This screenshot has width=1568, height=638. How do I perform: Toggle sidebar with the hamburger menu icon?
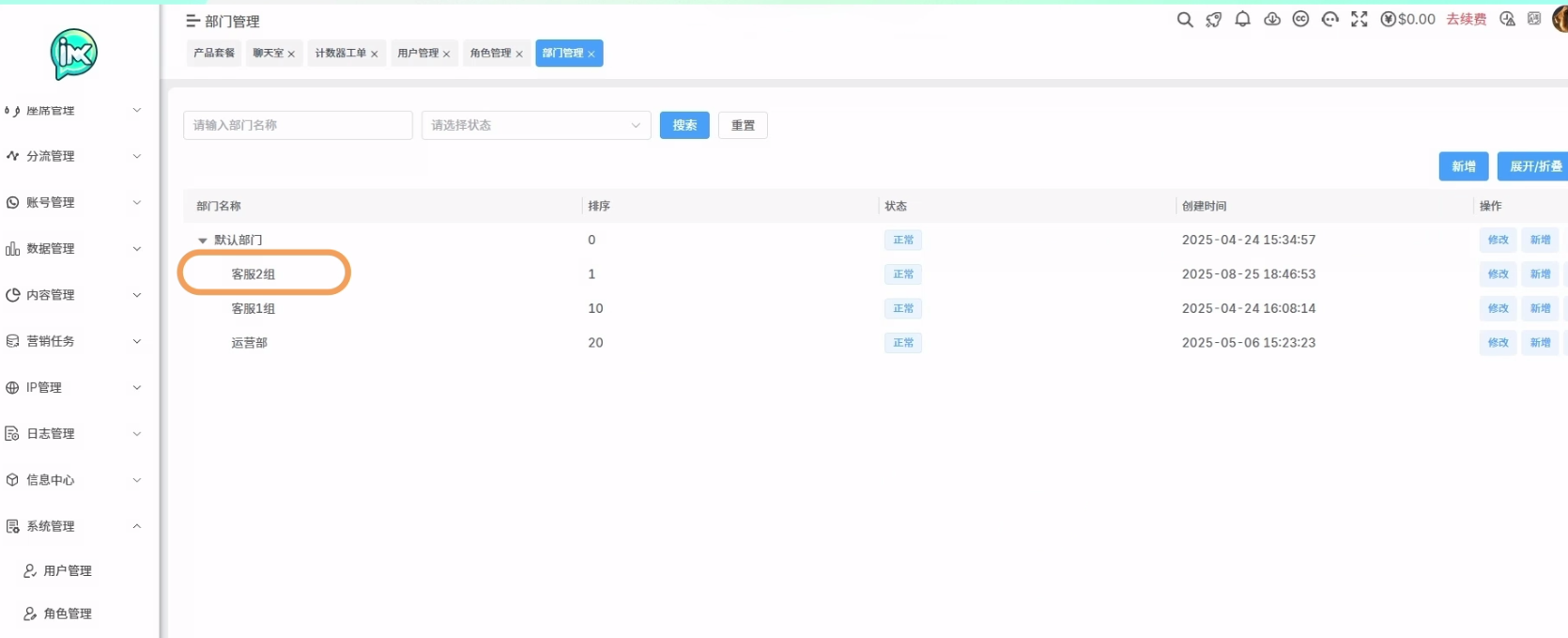coord(192,21)
